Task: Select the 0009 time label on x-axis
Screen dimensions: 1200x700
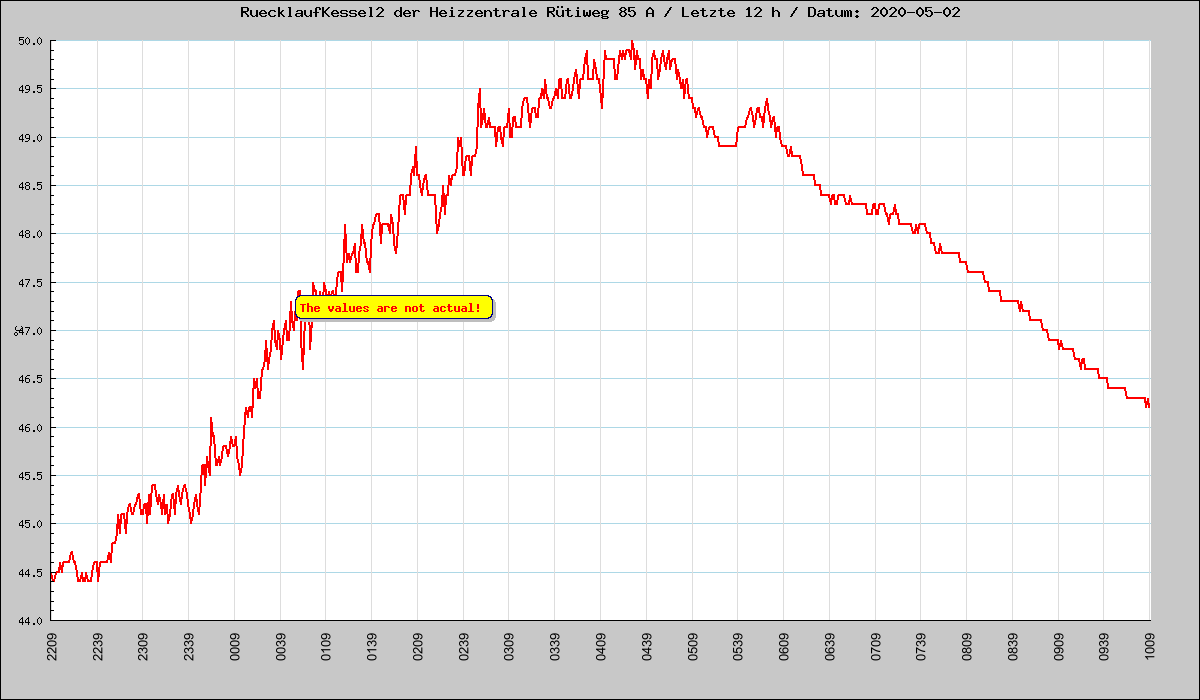Action: (x=234, y=645)
